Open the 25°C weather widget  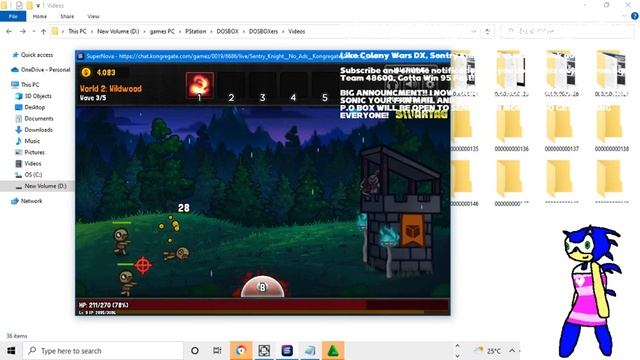(487, 351)
